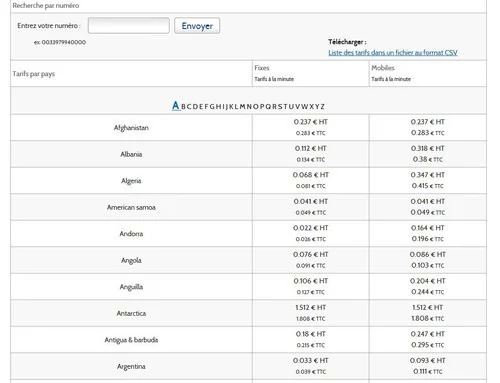Click the Mobiles column header
The height and width of the screenshot is (383, 500).
point(383,68)
